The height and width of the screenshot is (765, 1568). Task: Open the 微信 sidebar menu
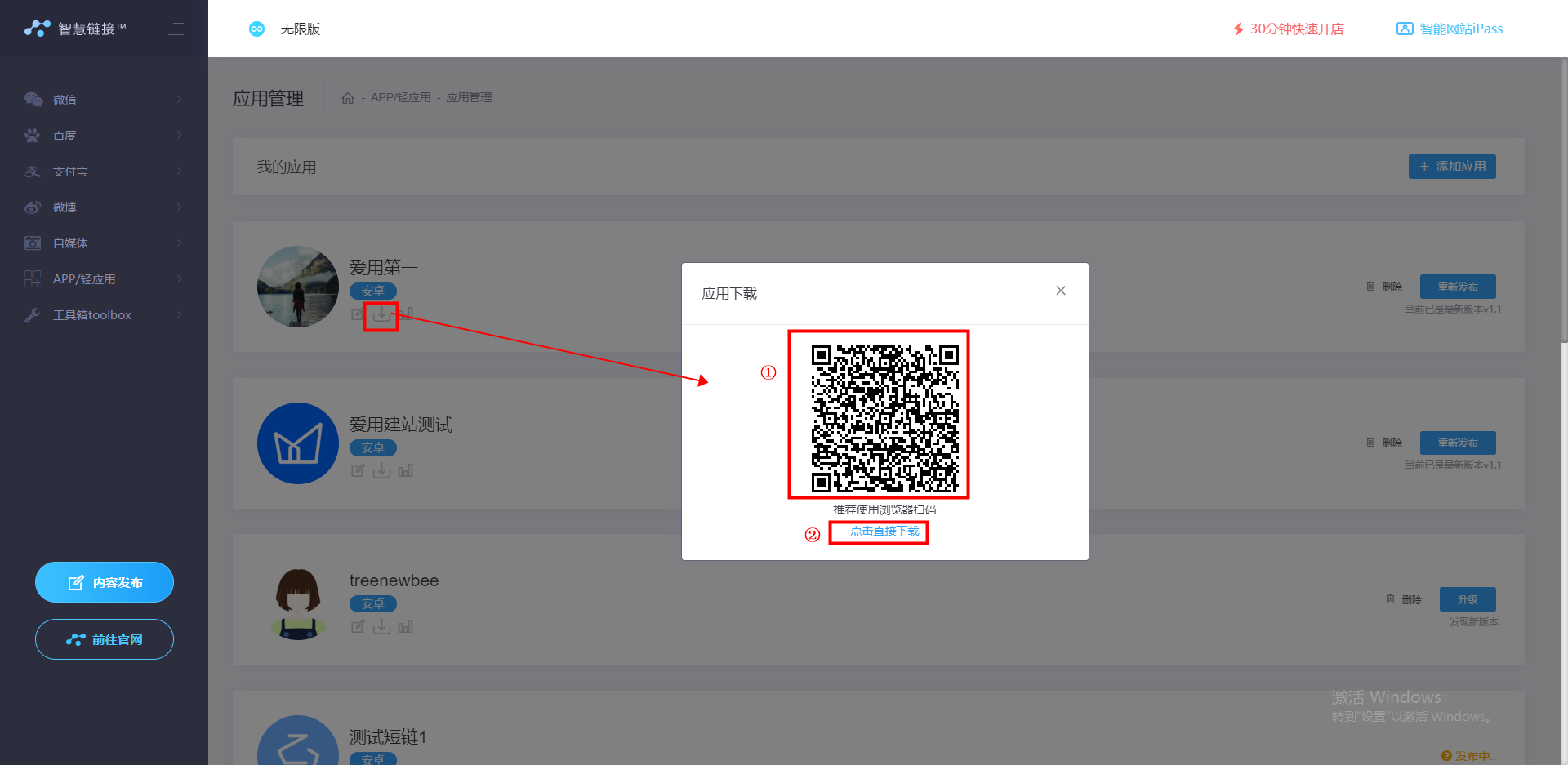[x=104, y=100]
